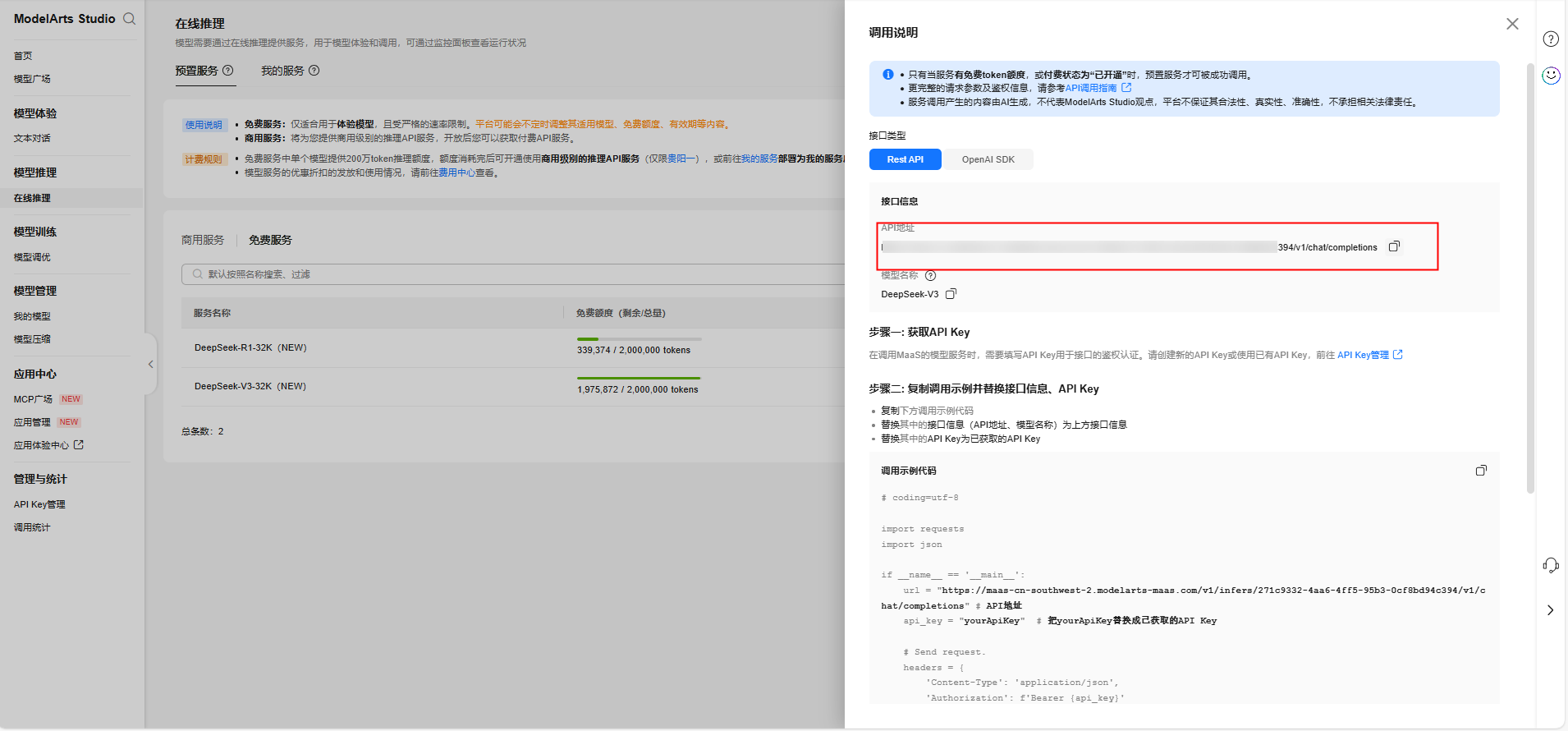Open the customer service headset icon
Image resolution: width=1568 pixels, height=731 pixels.
coord(1551,565)
